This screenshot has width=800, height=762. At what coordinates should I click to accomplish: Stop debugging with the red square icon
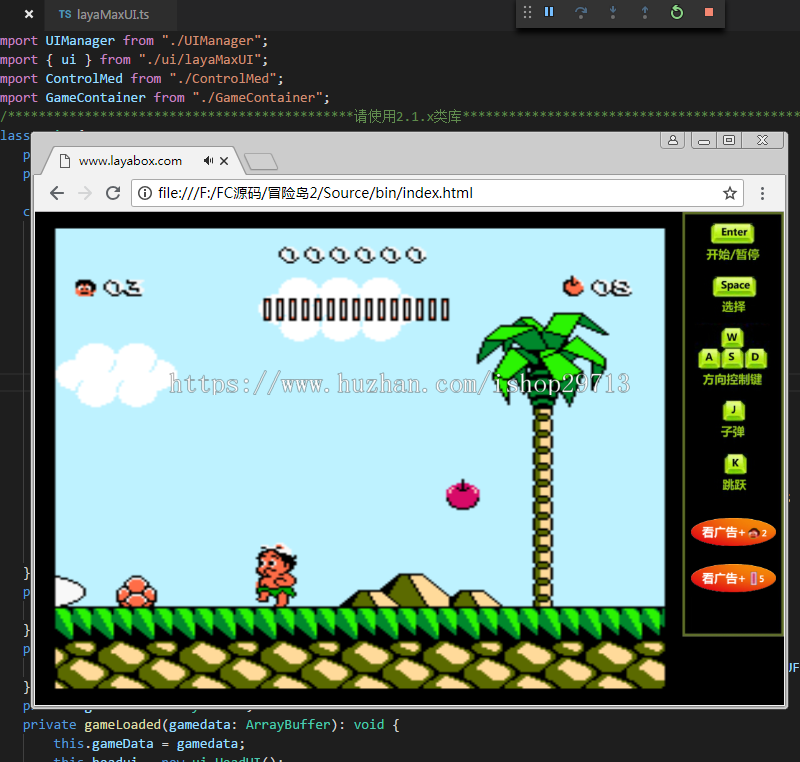coord(710,11)
